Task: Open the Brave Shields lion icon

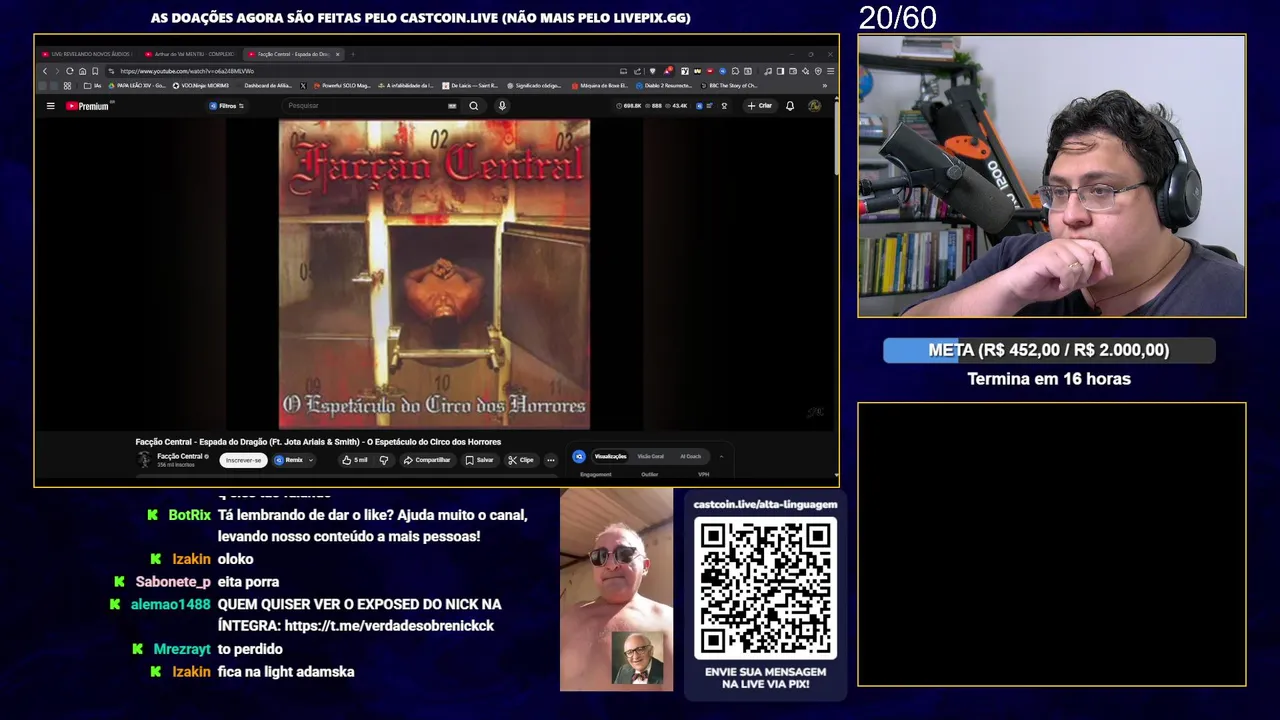Action: click(x=652, y=71)
